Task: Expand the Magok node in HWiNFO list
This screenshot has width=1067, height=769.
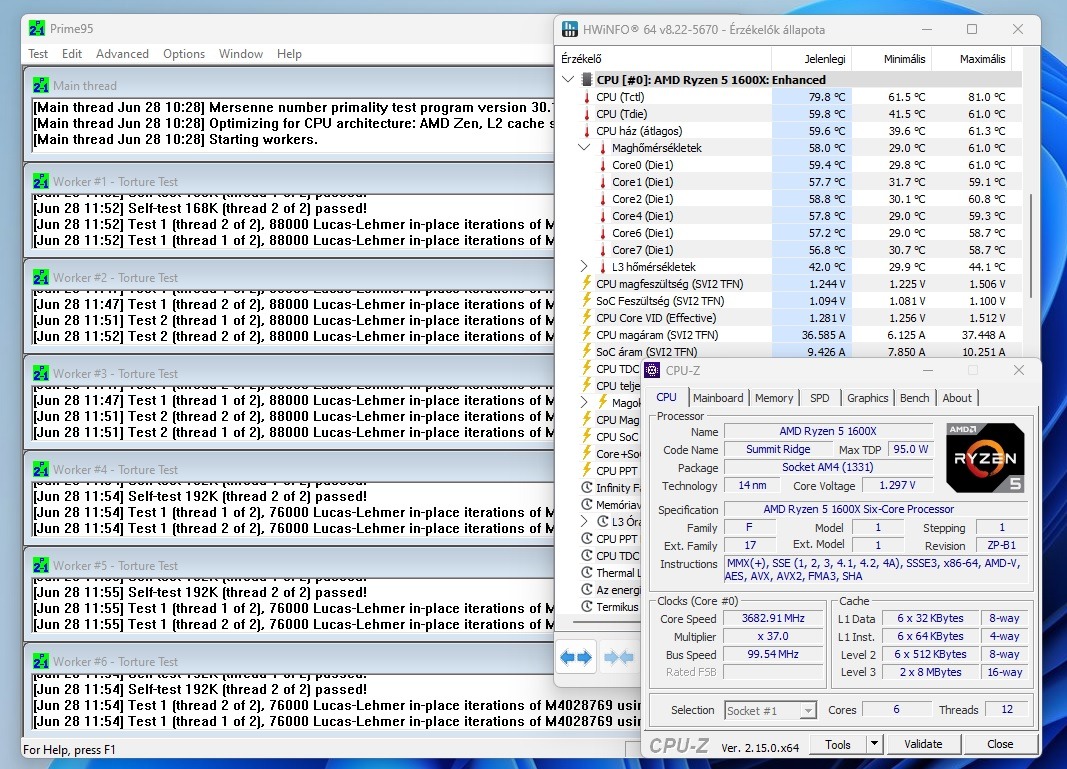Action: coord(584,402)
